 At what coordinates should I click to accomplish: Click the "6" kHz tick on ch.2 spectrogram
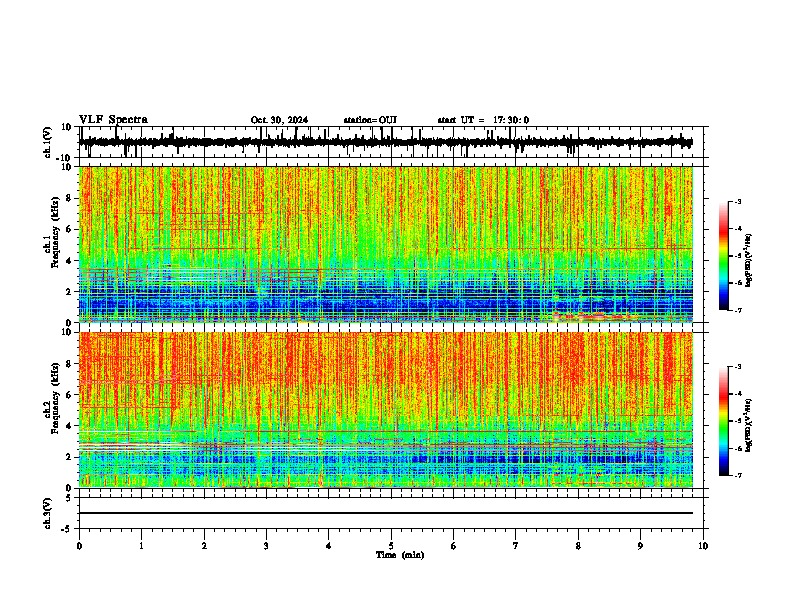click(69, 395)
